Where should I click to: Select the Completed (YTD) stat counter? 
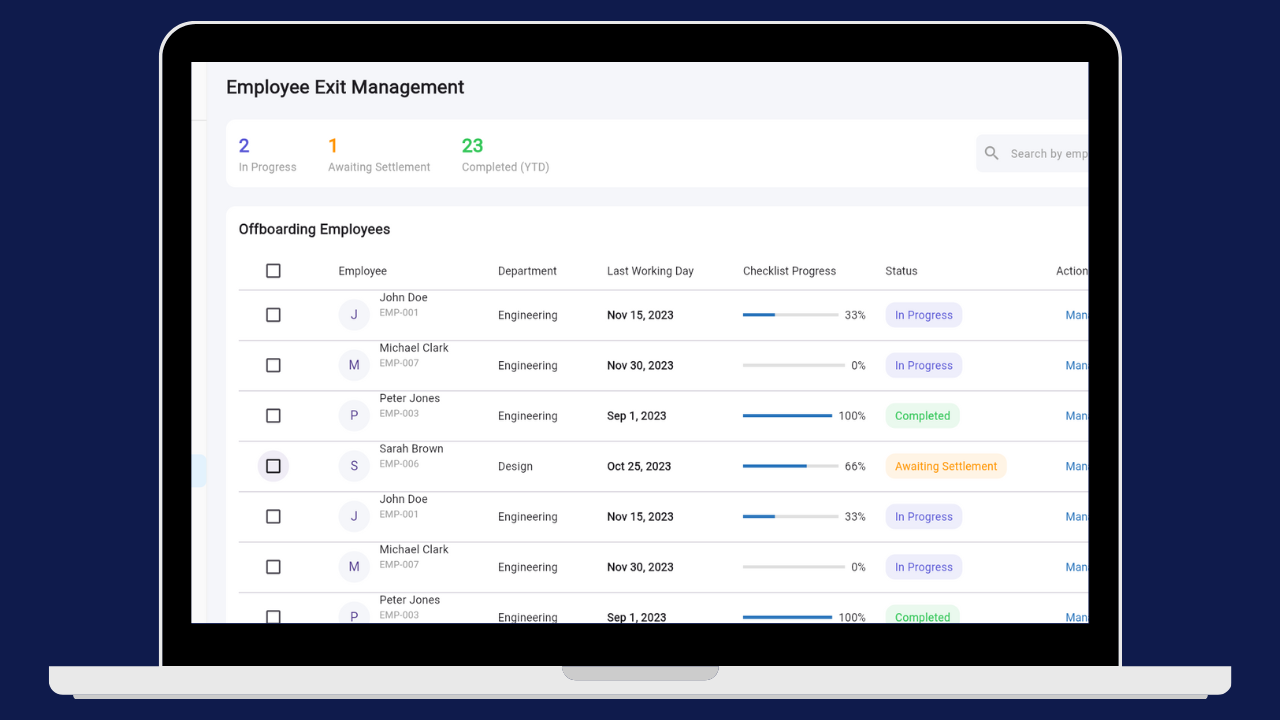[x=505, y=153]
